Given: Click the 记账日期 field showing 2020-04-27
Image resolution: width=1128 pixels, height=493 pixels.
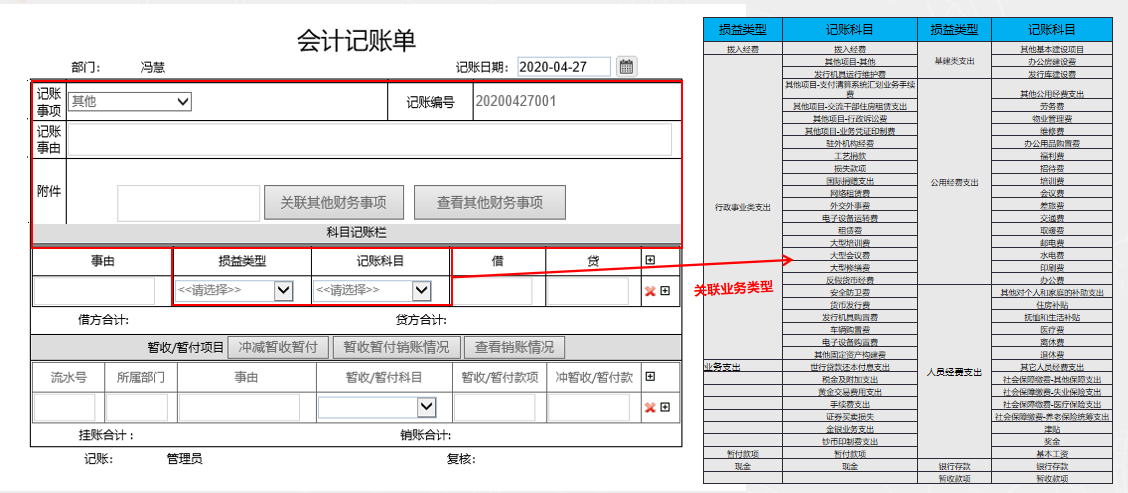Looking at the screenshot, I should [564, 67].
